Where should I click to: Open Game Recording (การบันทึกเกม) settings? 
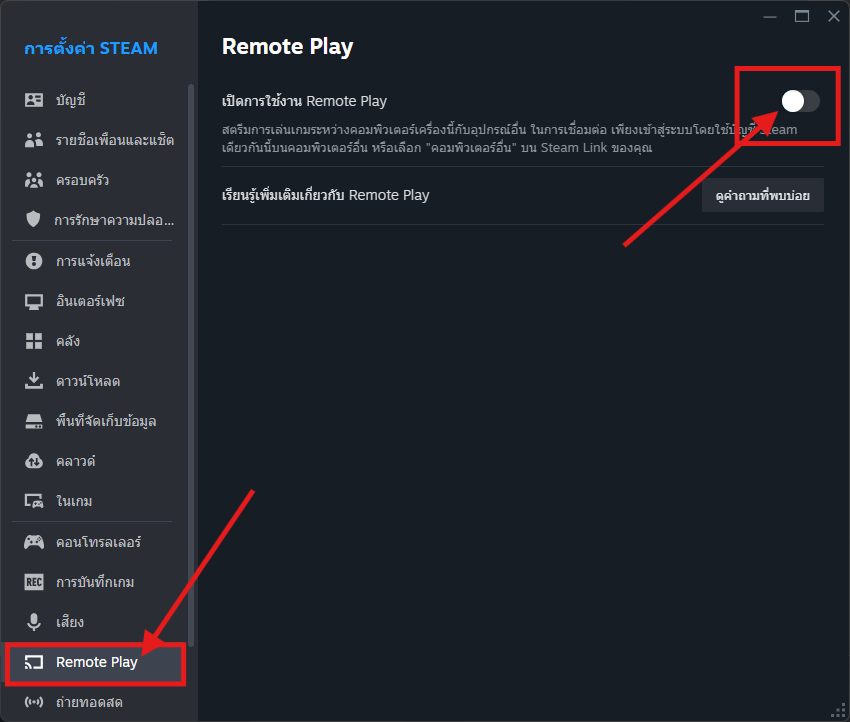point(95,582)
